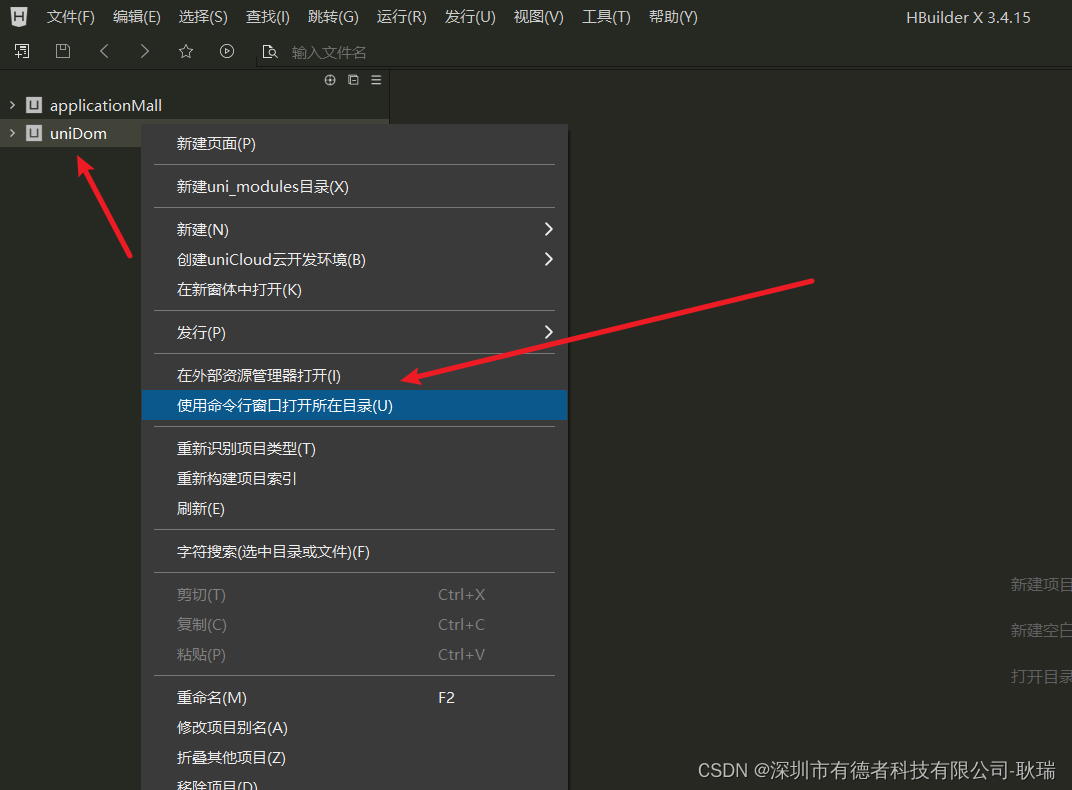Image resolution: width=1072 pixels, height=790 pixels.
Task: Click the run play circle icon
Action: coord(227,51)
